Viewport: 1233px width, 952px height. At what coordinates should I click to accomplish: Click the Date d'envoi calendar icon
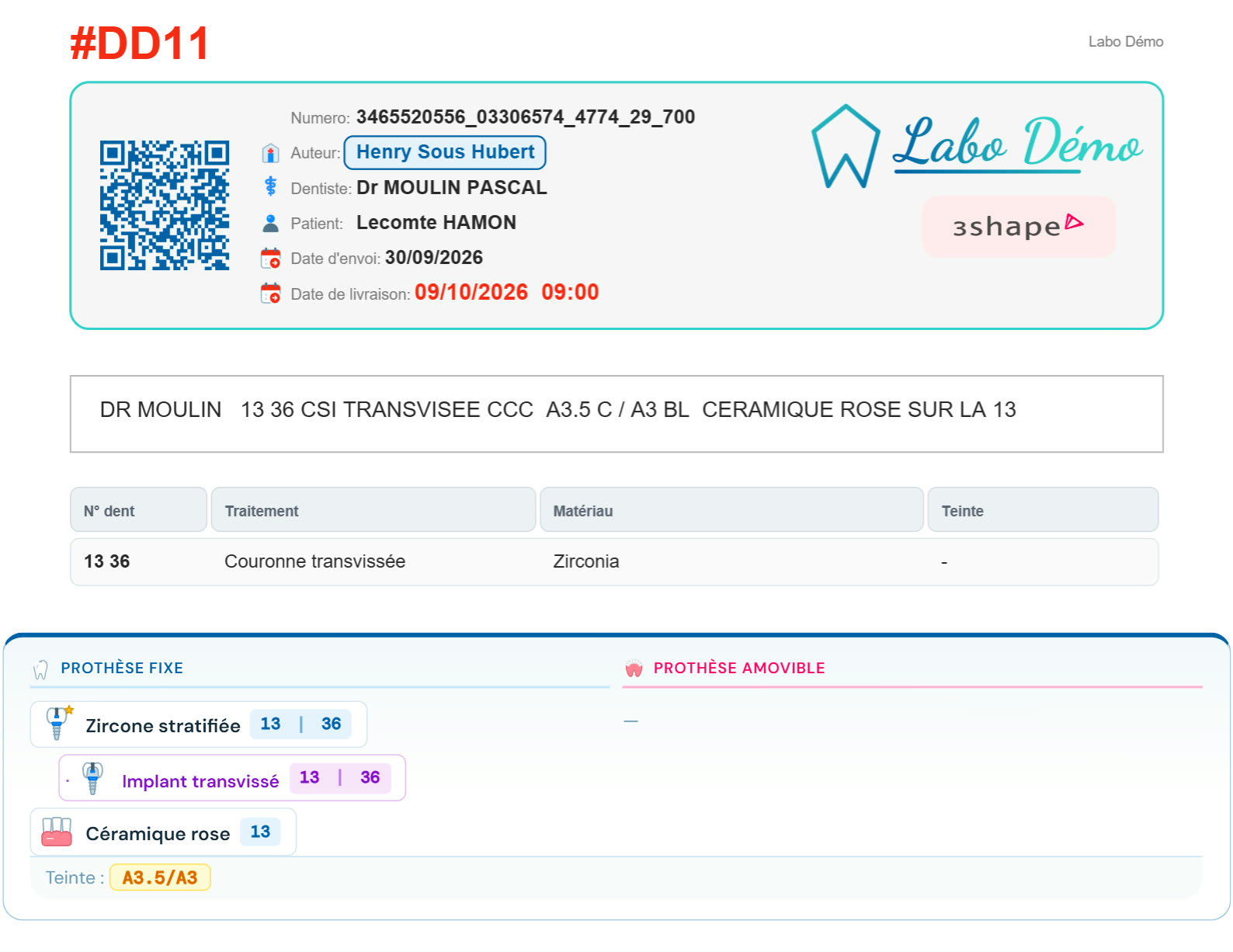coord(270,258)
